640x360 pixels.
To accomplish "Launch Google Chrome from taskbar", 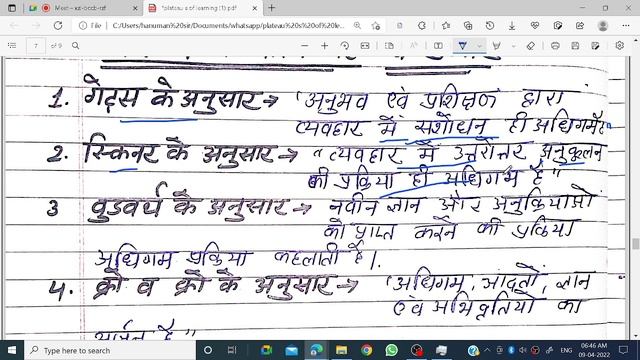I will click(x=367, y=350).
